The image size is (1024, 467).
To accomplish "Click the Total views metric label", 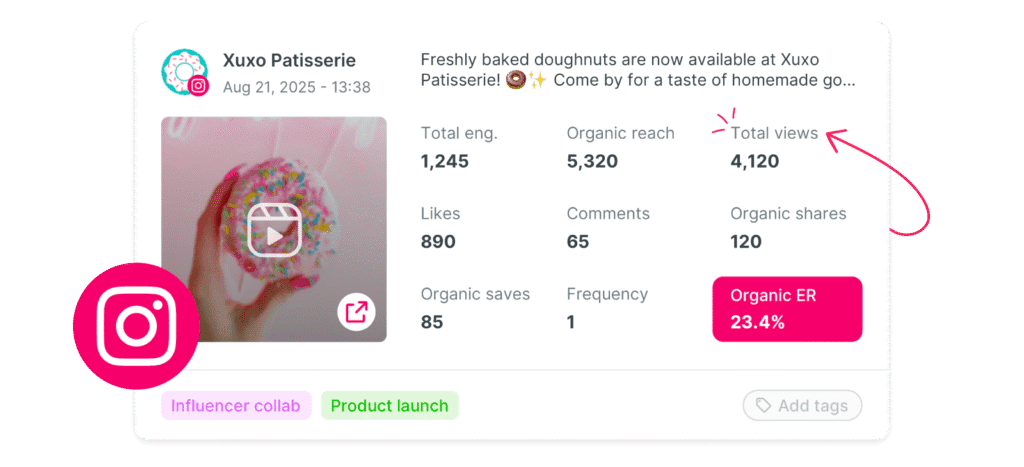I will (774, 133).
